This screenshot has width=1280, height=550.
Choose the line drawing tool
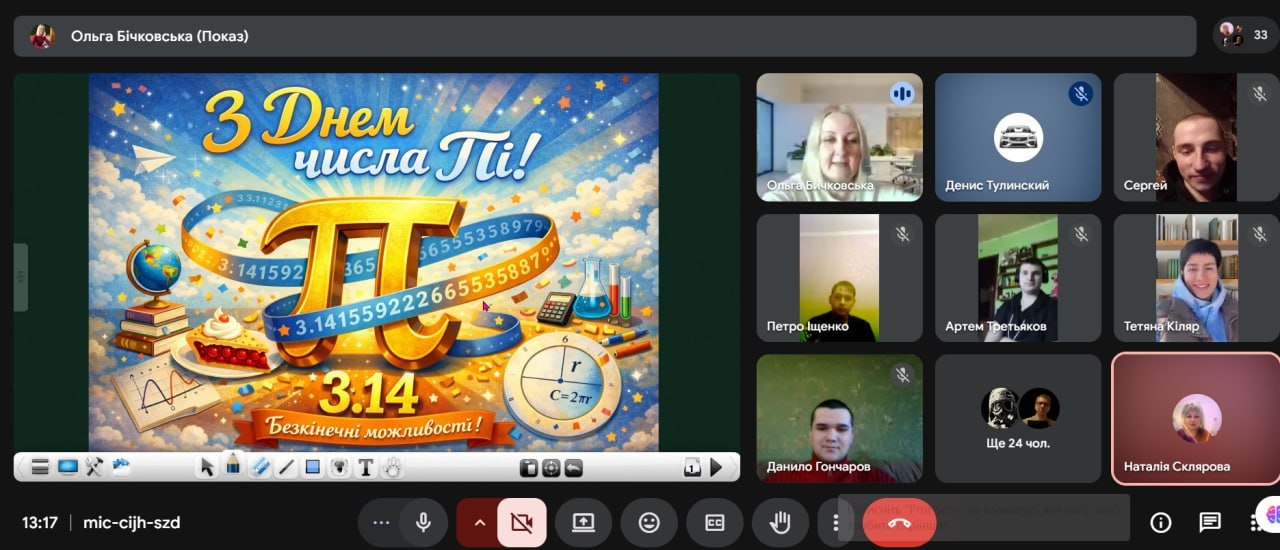[x=286, y=467]
